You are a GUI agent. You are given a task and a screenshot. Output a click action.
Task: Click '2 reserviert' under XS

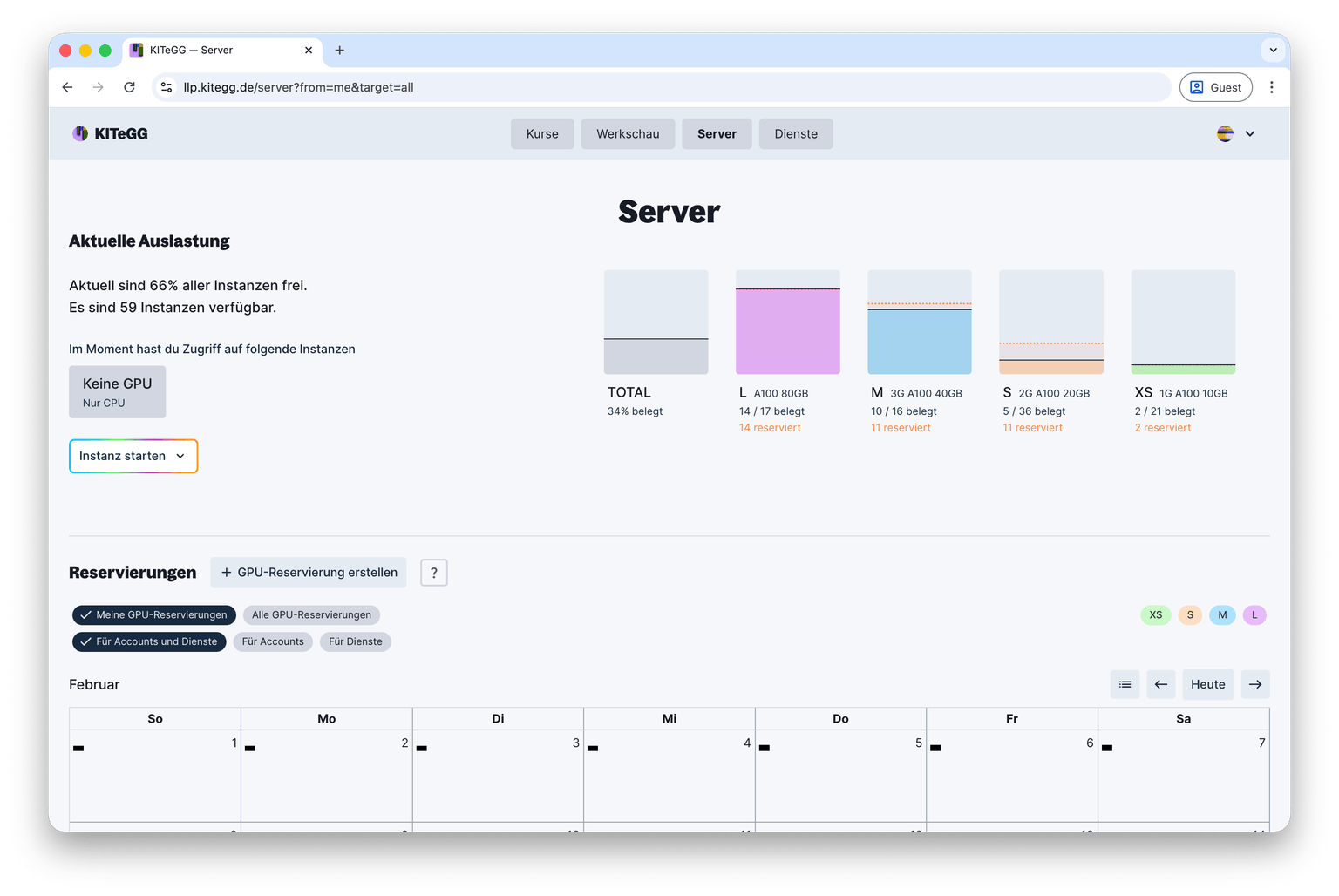pyautogui.click(x=1163, y=428)
